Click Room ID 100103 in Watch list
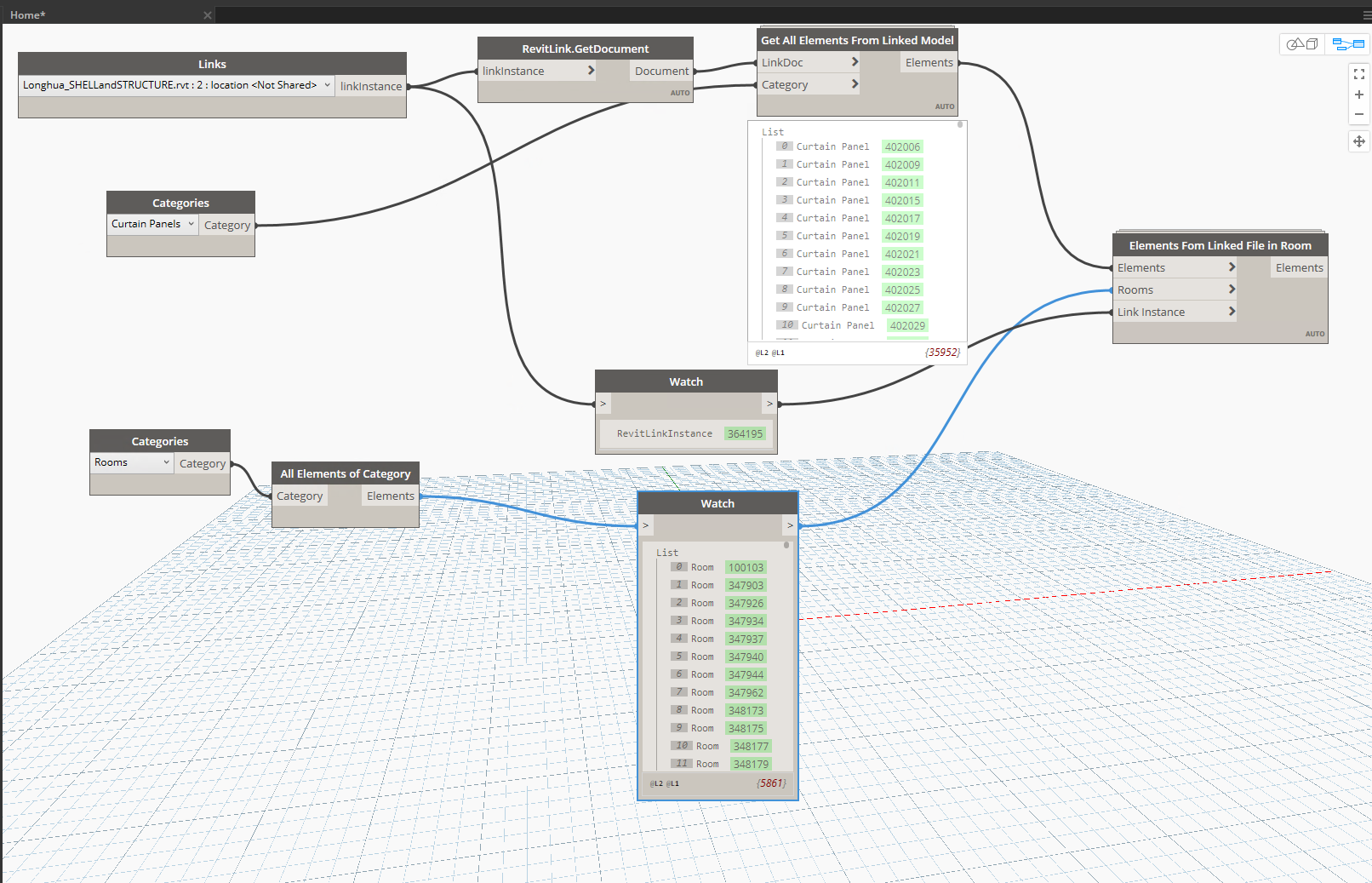The image size is (1372, 883). (746, 567)
